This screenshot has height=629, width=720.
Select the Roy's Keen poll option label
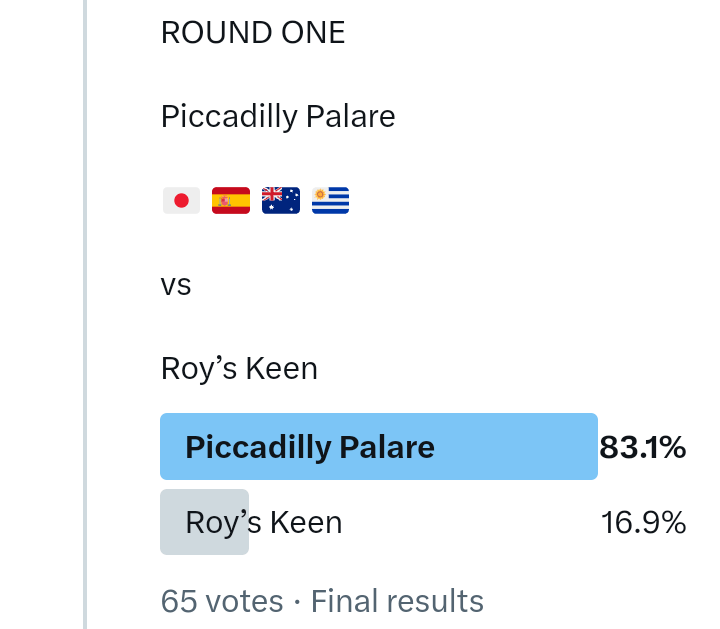click(x=264, y=522)
